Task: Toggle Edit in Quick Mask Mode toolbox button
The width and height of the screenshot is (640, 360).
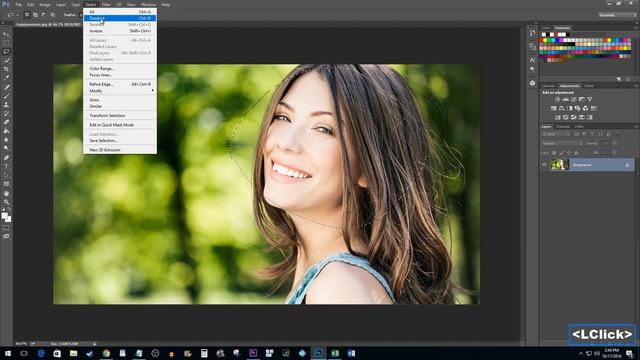Action: coord(6,228)
